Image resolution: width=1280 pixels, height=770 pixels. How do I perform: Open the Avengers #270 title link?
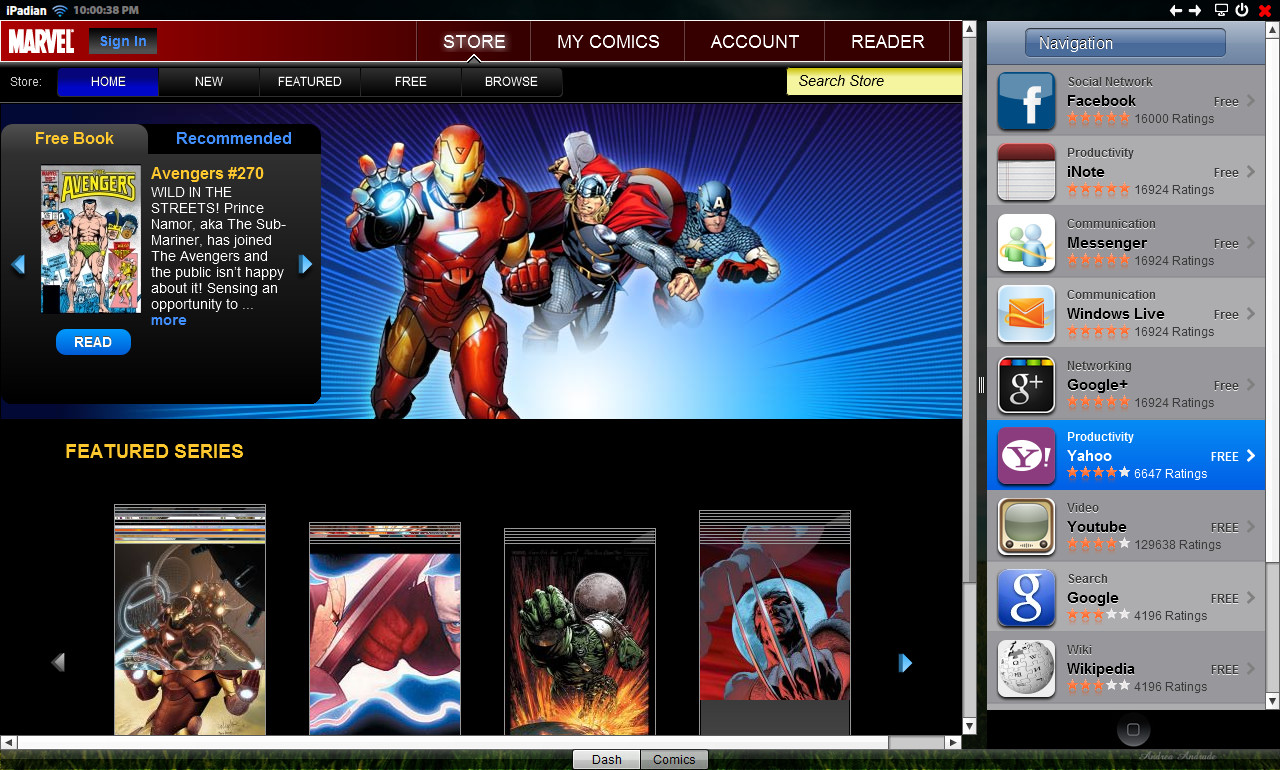[x=207, y=173]
